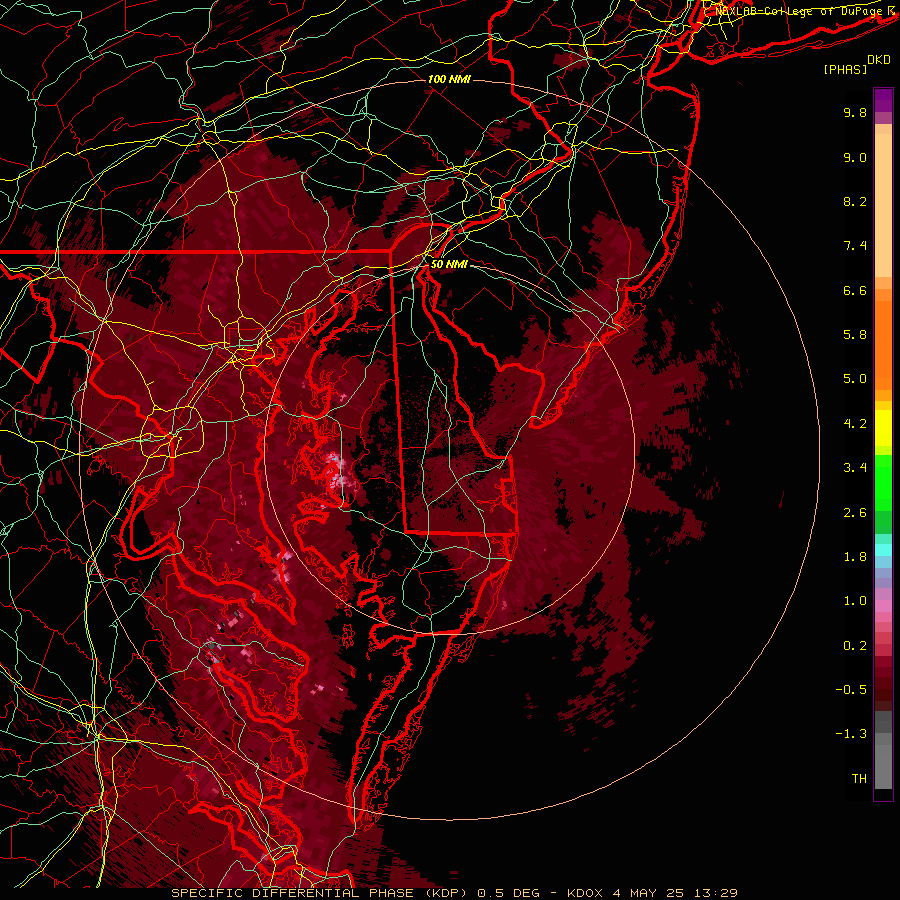Click the DKD label above the legend
Viewport: 900px width, 900px height.
tap(879, 60)
